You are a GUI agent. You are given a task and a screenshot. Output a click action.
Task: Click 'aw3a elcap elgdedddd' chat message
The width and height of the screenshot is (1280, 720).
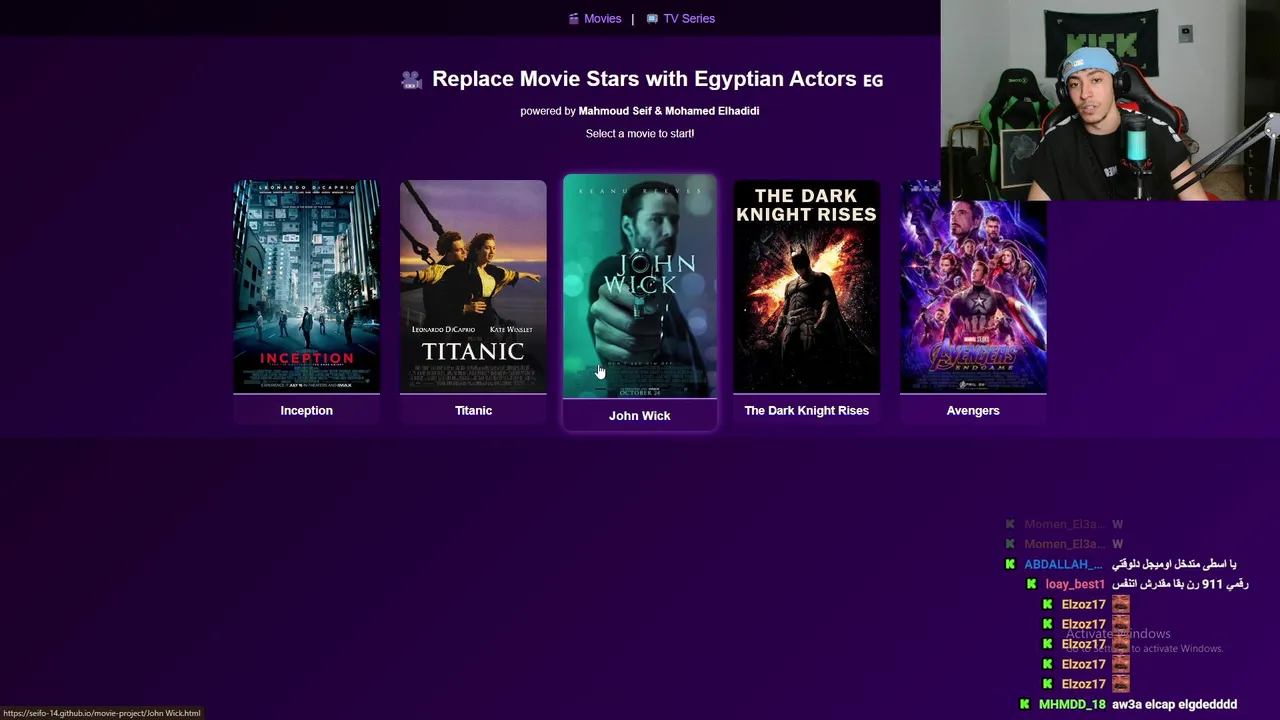1174,704
